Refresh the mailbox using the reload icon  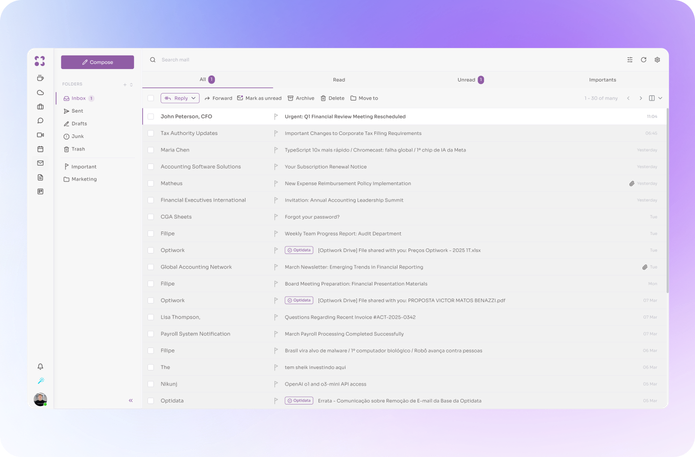(x=643, y=60)
